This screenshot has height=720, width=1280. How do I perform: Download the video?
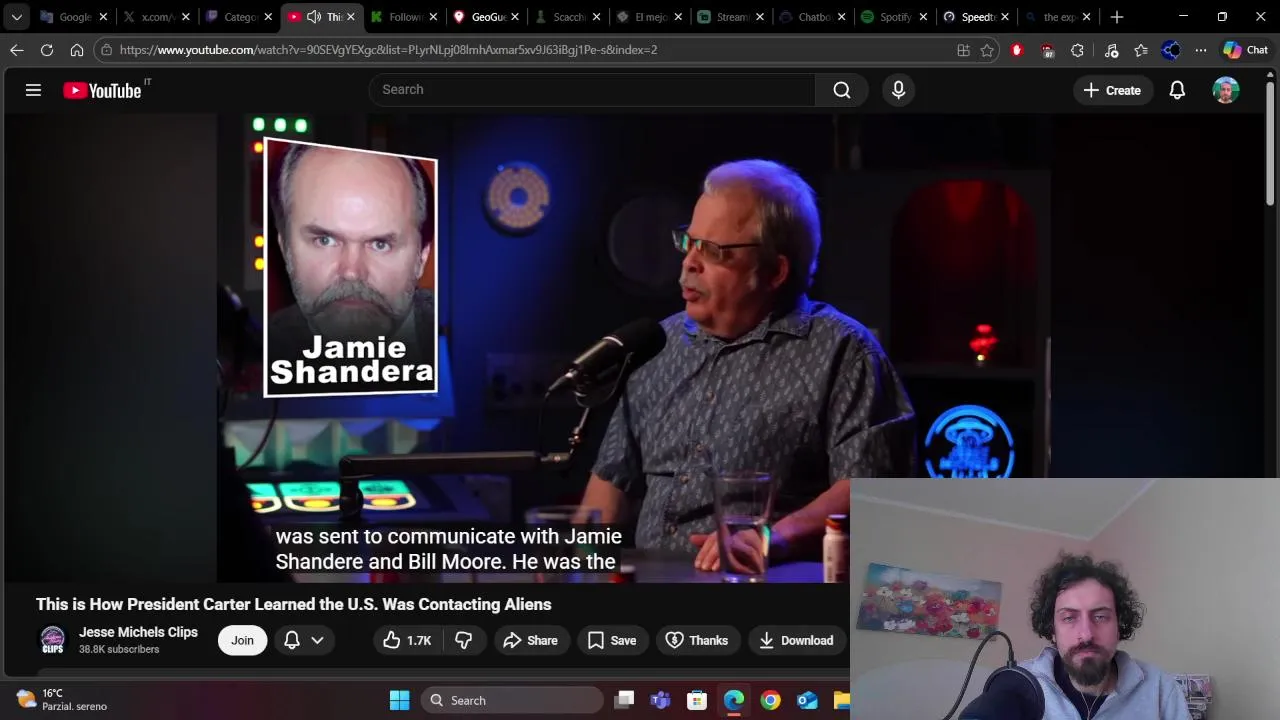796,640
